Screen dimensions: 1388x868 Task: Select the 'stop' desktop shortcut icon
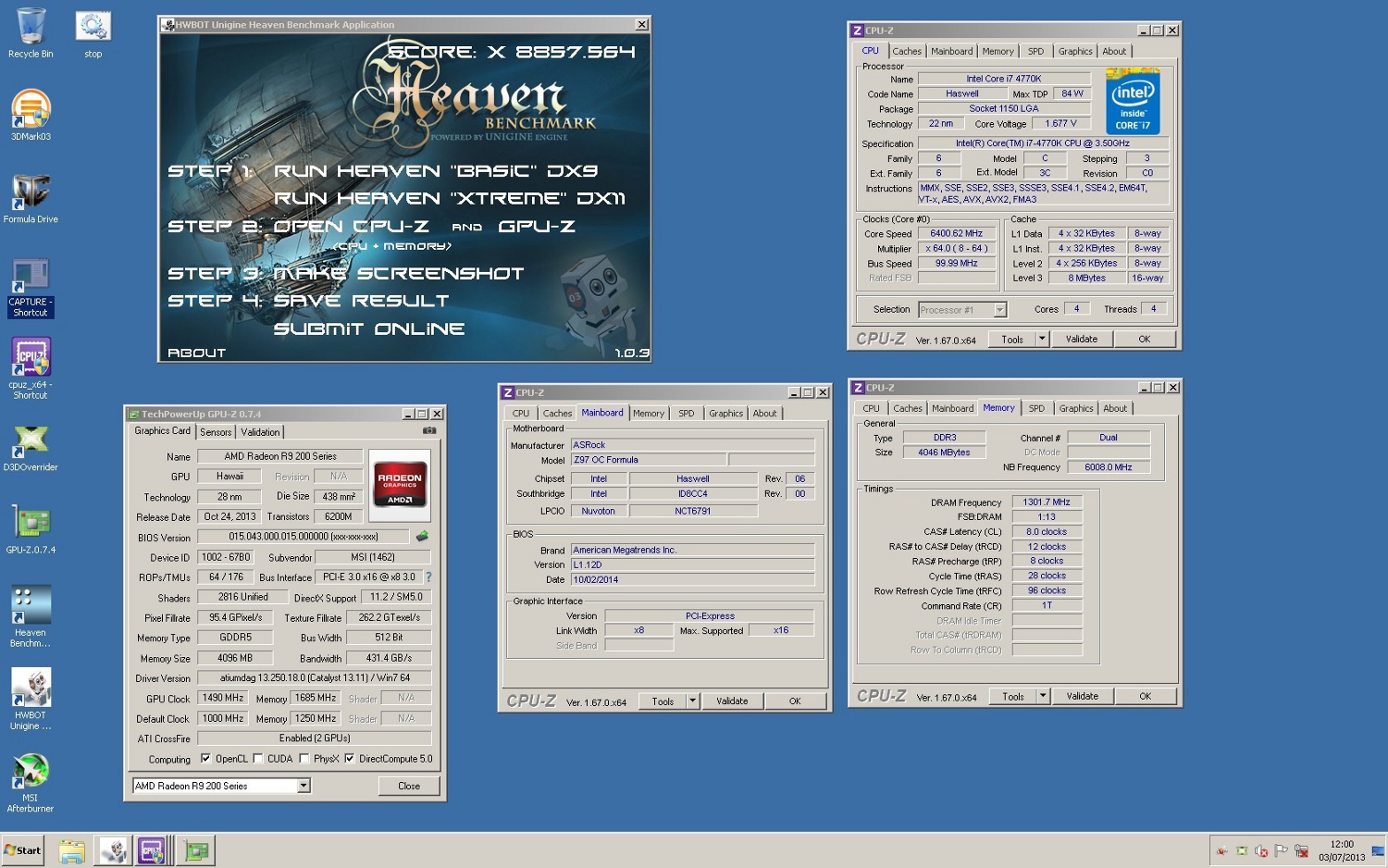(93, 33)
